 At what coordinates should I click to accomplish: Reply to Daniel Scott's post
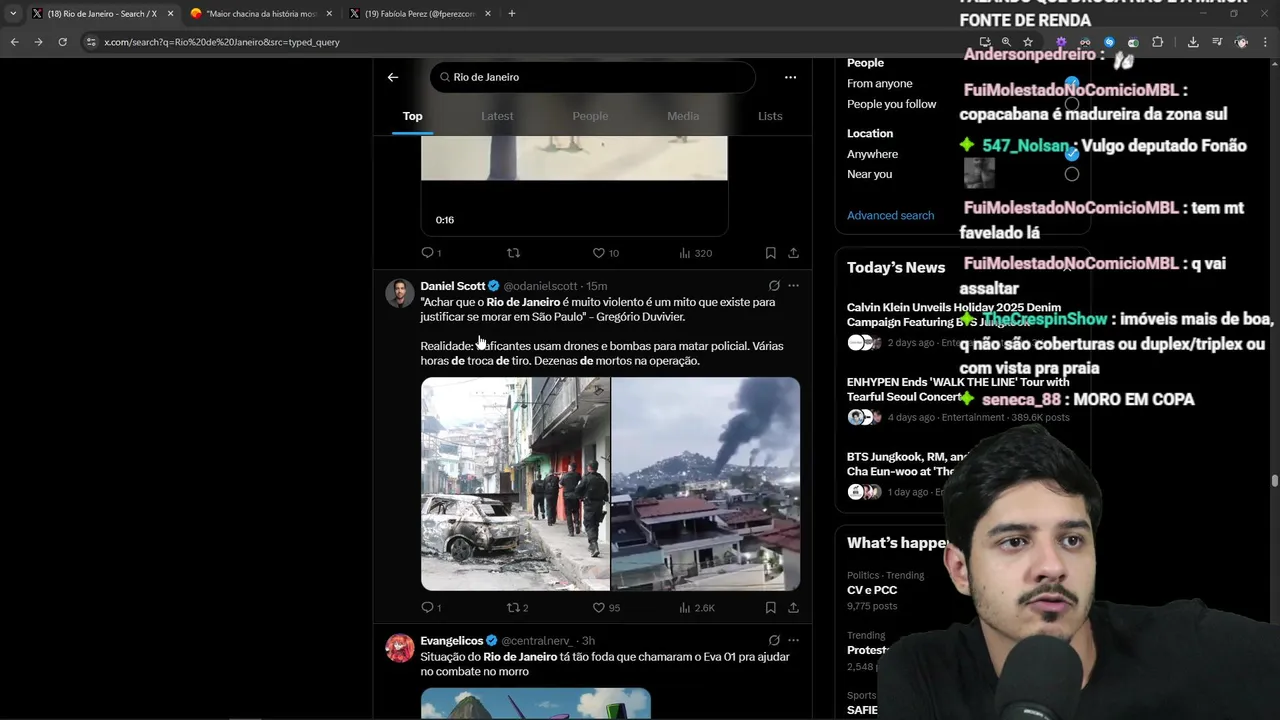click(x=431, y=608)
